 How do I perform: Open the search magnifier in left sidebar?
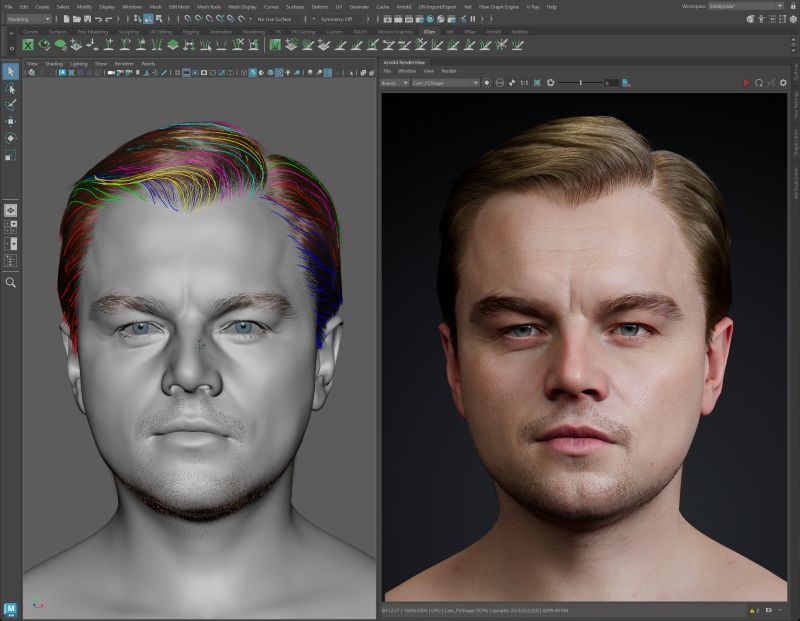10,282
